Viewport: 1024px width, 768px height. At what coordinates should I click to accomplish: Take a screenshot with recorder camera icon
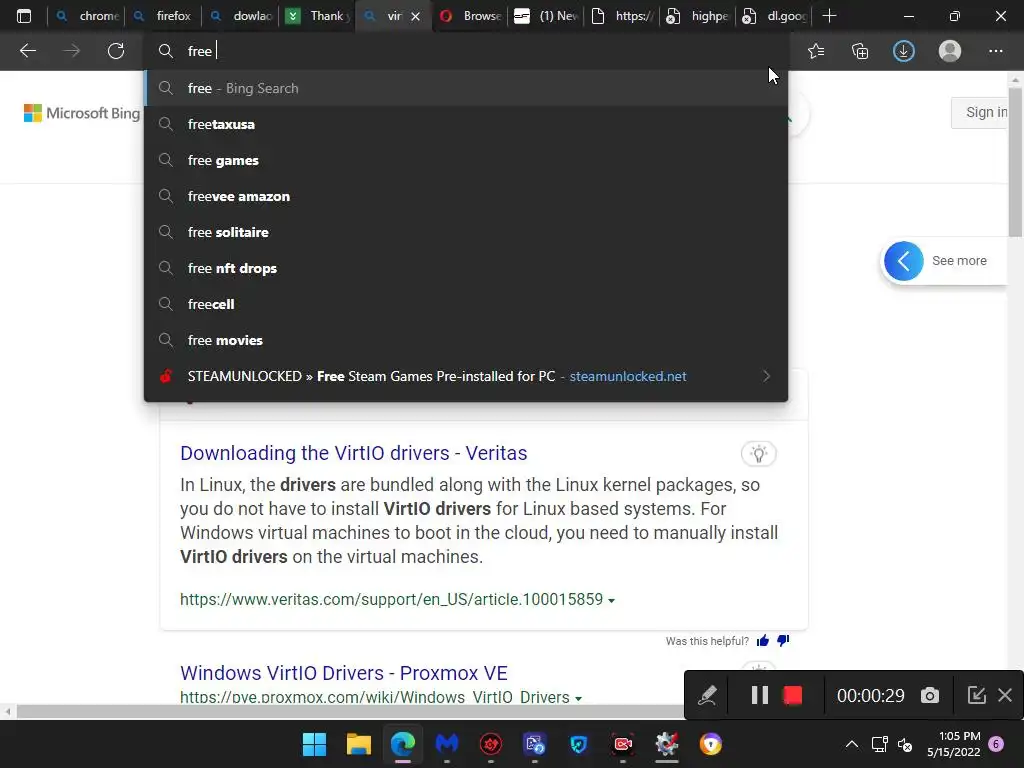coord(929,696)
